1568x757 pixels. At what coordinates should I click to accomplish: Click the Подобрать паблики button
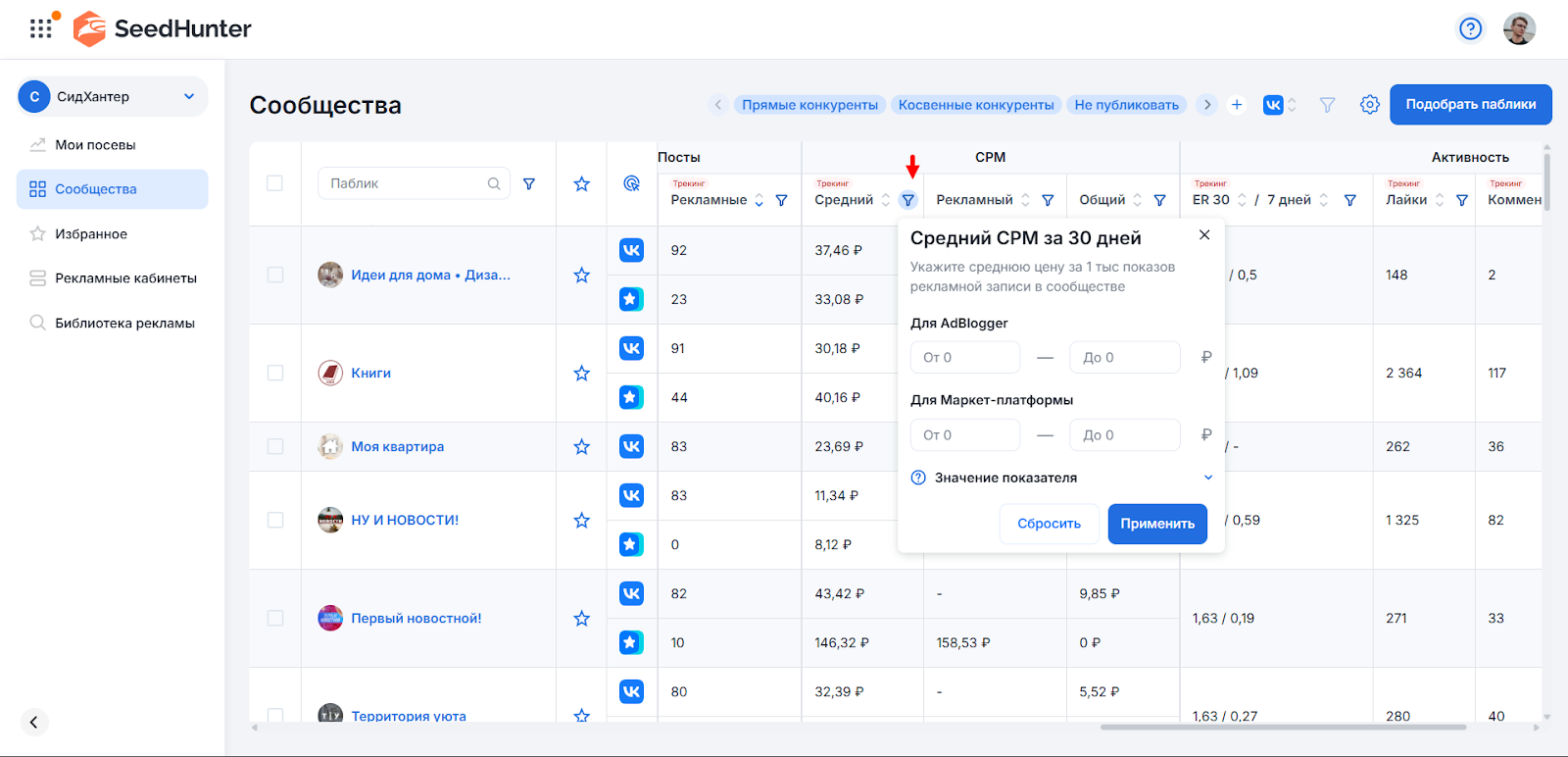[x=1470, y=105]
